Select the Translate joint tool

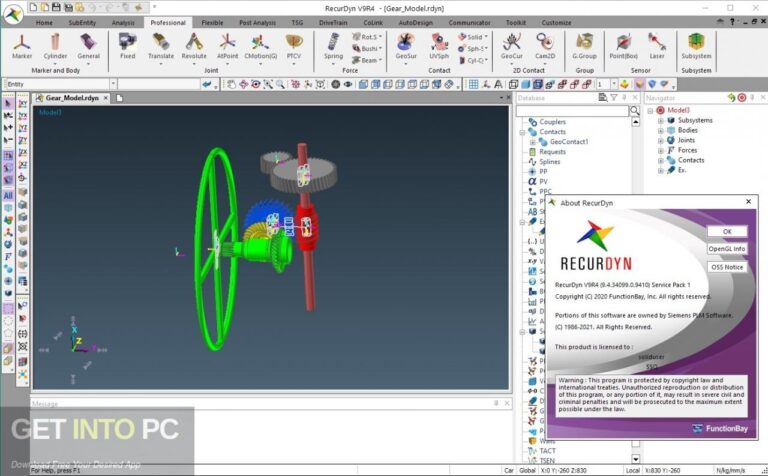click(161, 47)
